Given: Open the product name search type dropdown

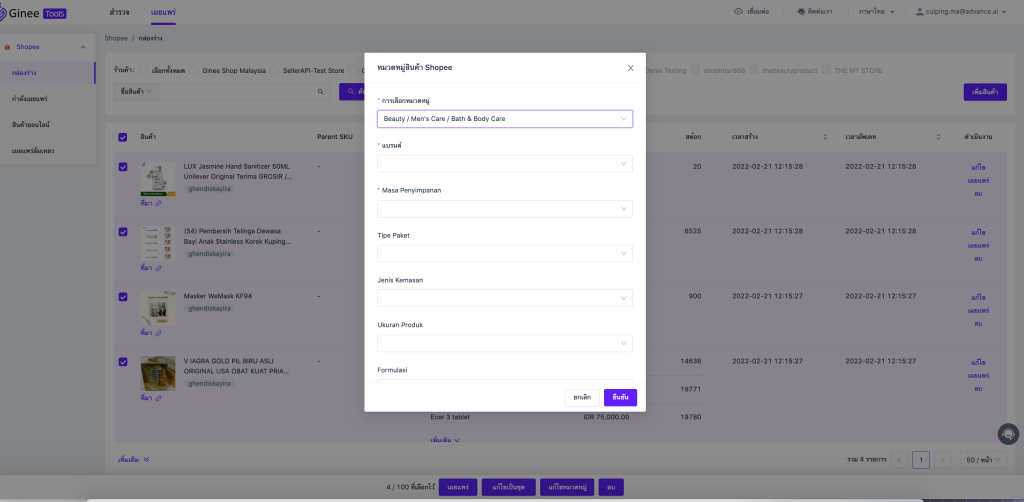Looking at the screenshot, I should click(136, 92).
